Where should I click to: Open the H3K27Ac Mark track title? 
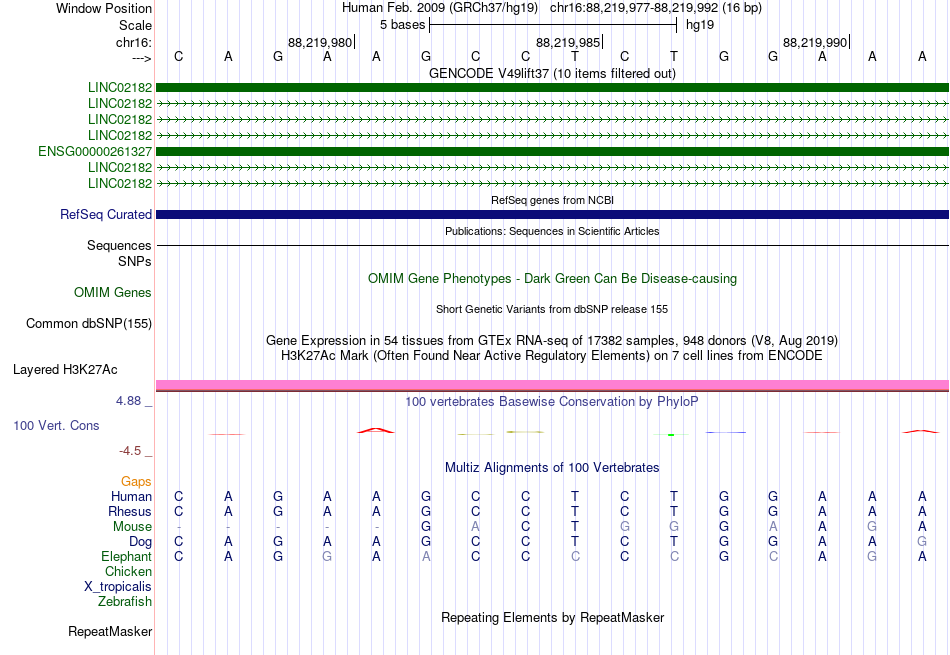pyautogui.click(x=552, y=356)
